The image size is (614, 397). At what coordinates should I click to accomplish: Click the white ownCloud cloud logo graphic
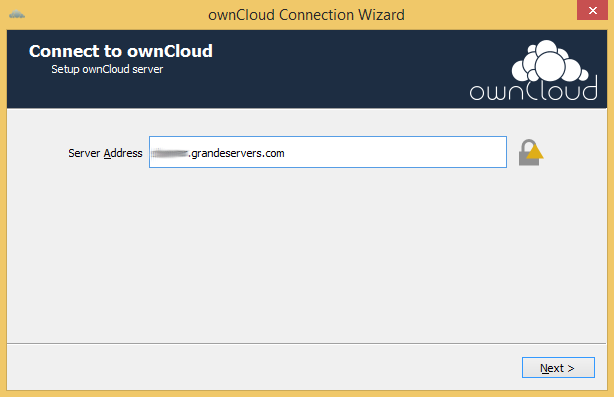pos(549,61)
